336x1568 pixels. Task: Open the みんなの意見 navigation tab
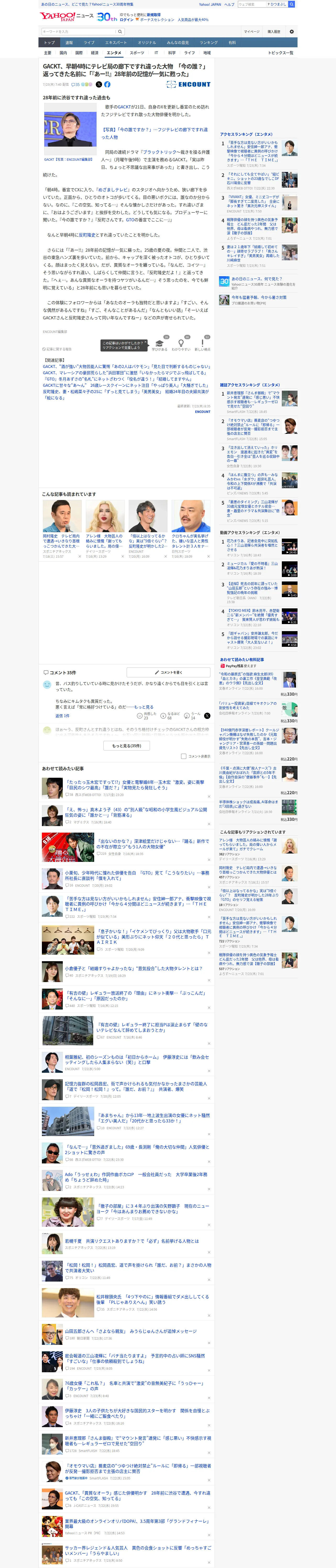pyautogui.click(x=178, y=43)
